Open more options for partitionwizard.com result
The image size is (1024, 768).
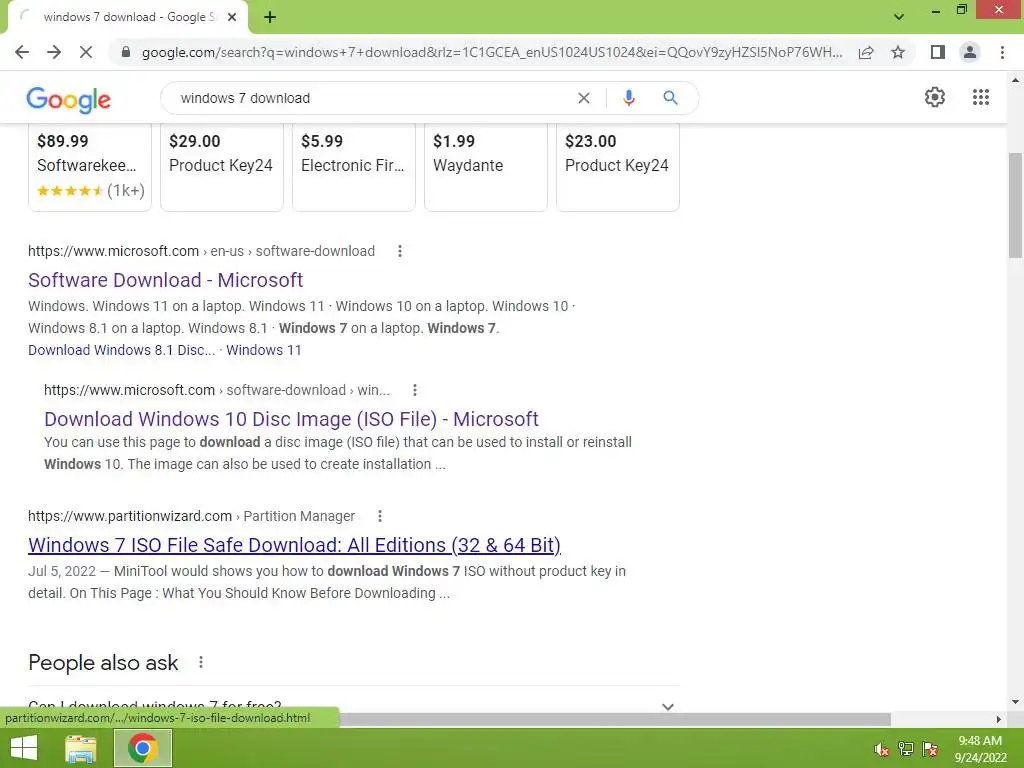(379, 516)
